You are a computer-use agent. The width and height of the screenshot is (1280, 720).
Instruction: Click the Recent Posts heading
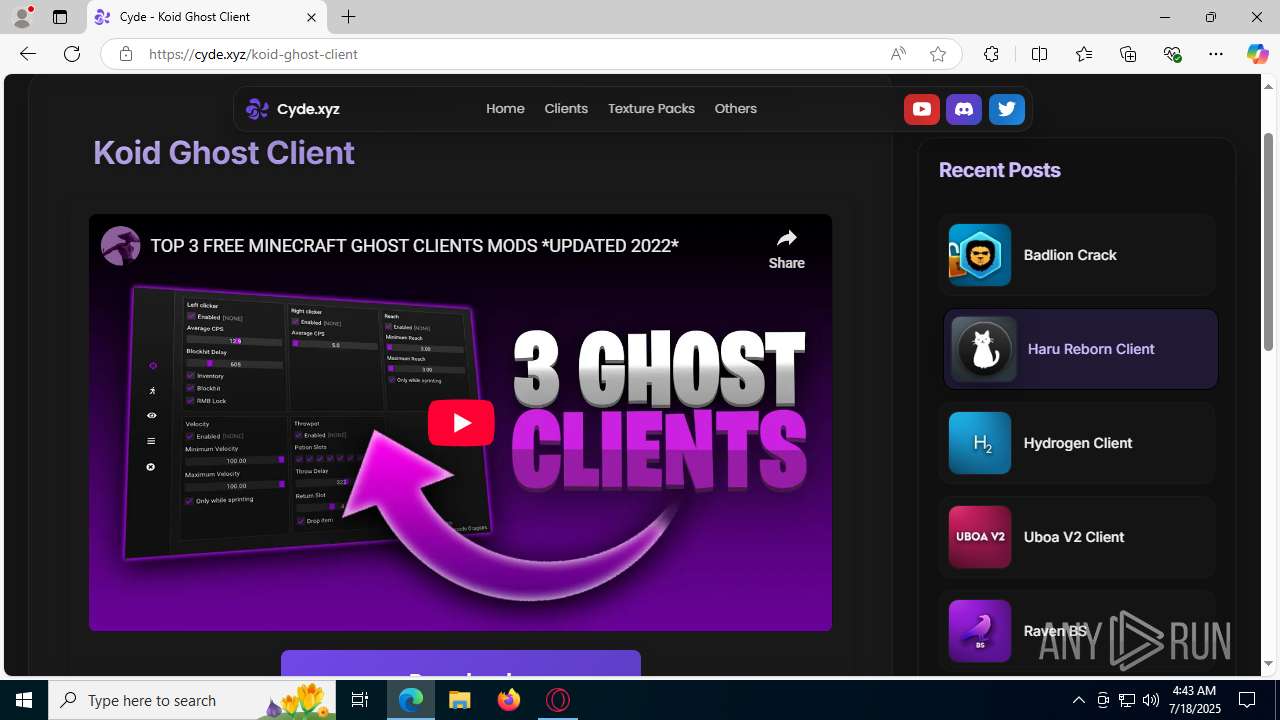coord(999,170)
